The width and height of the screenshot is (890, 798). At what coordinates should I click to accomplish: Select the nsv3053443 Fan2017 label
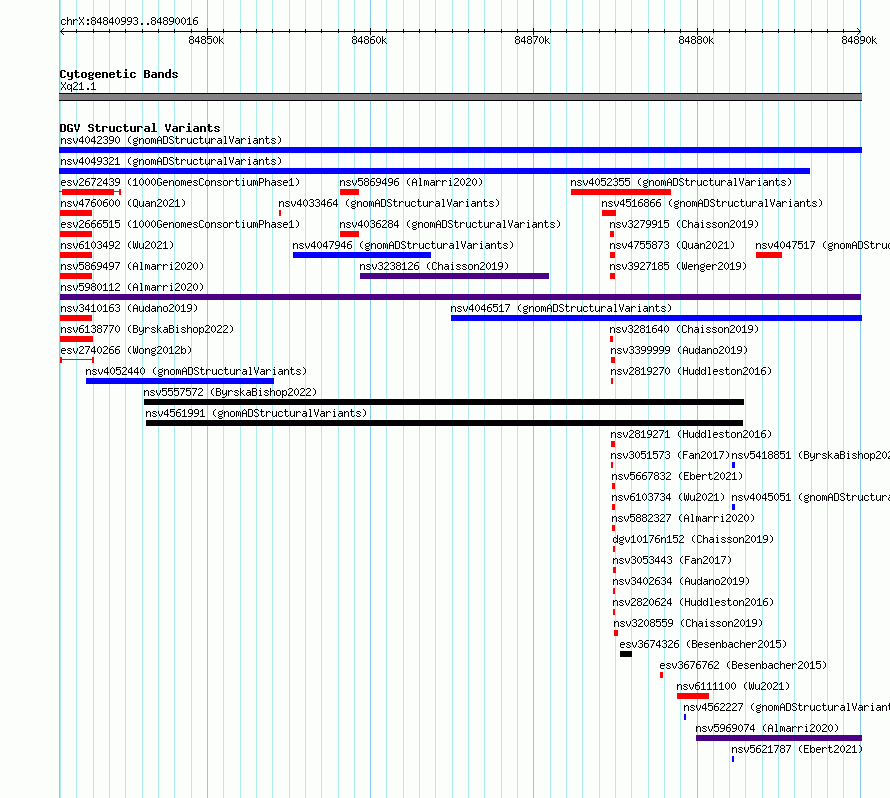coord(672,560)
